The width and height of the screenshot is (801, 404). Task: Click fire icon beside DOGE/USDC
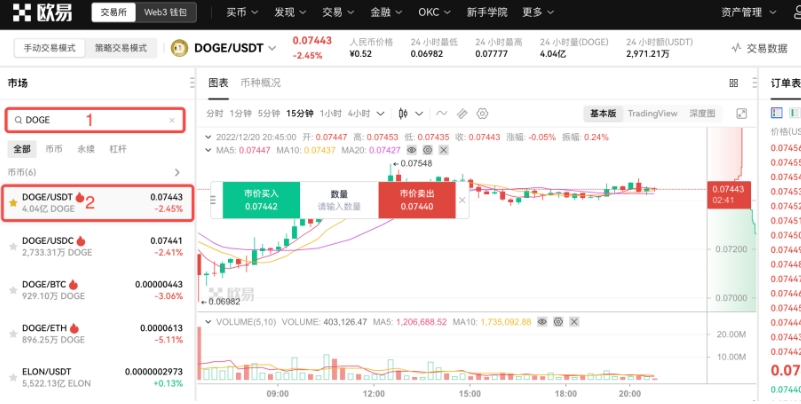[x=80, y=241]
